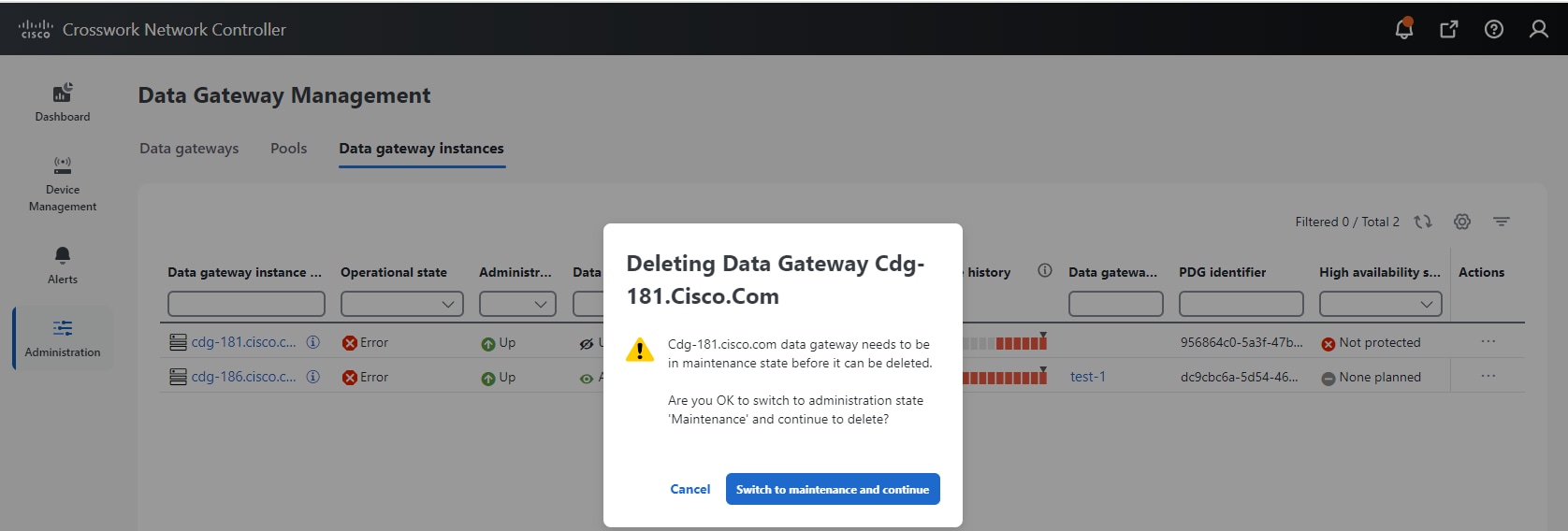Click the info icon beside cdg-181
This screenshot has width=1568, height=531.
pos(313,342)
